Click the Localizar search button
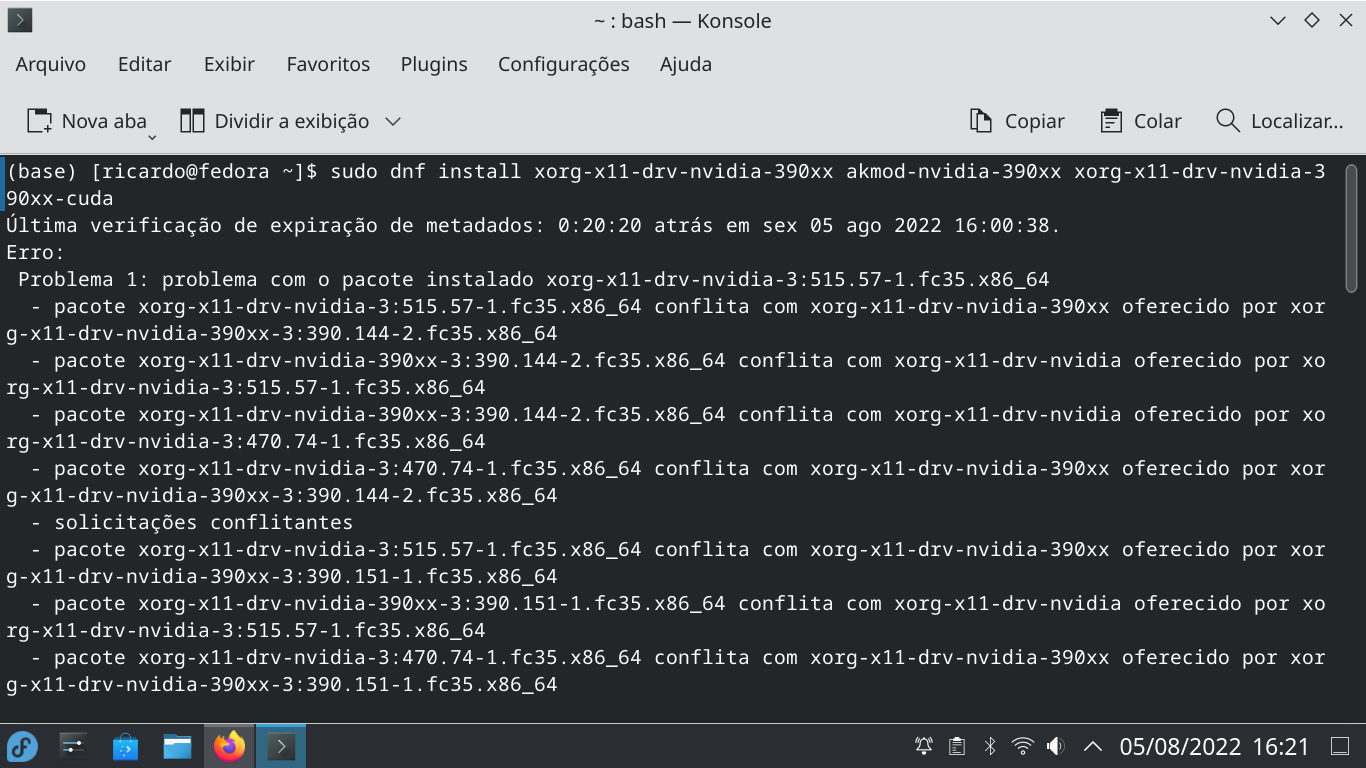1366x768 pixels. 1280,121
